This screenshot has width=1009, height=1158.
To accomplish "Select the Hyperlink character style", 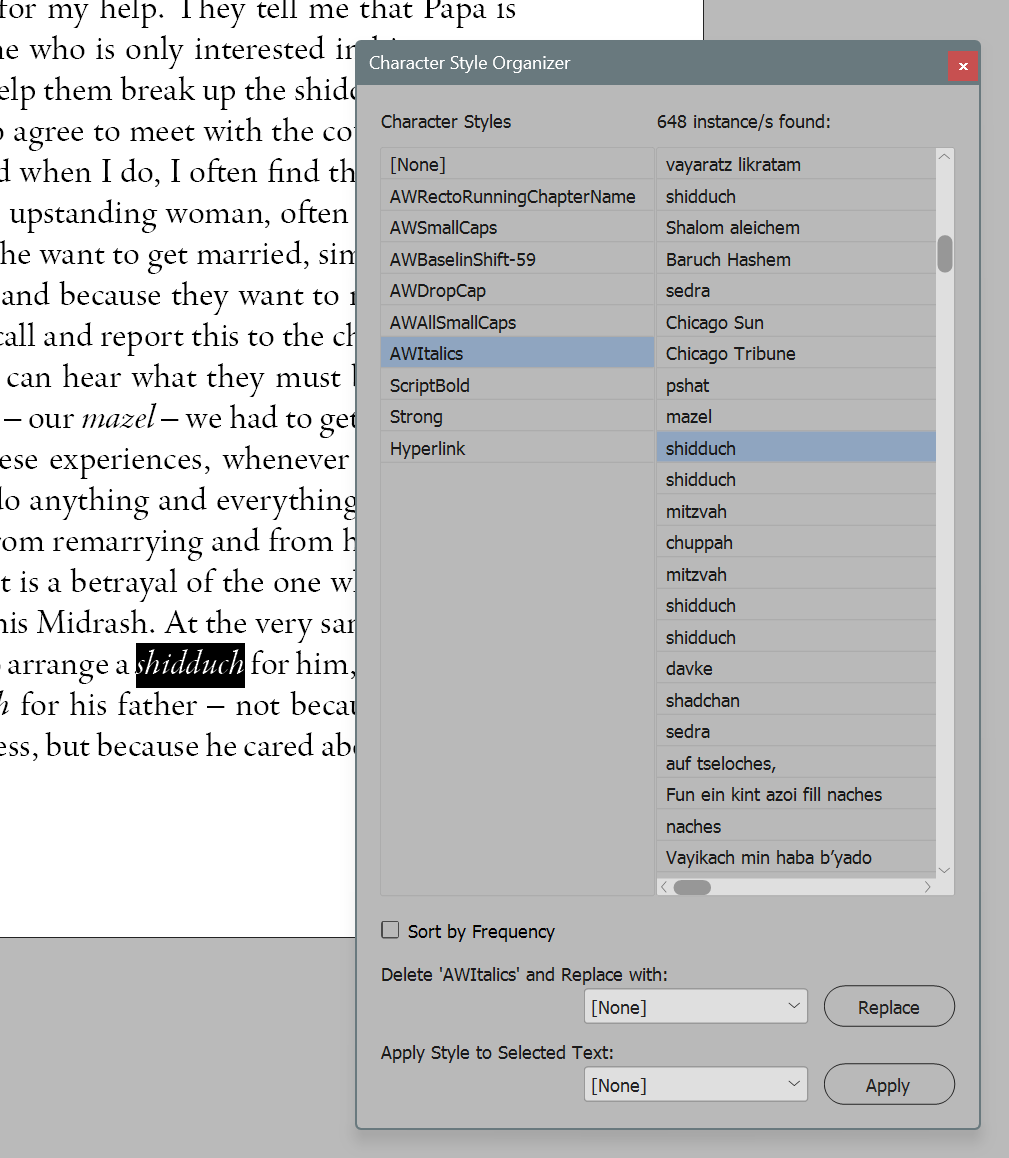I will [x=517, y=448].
